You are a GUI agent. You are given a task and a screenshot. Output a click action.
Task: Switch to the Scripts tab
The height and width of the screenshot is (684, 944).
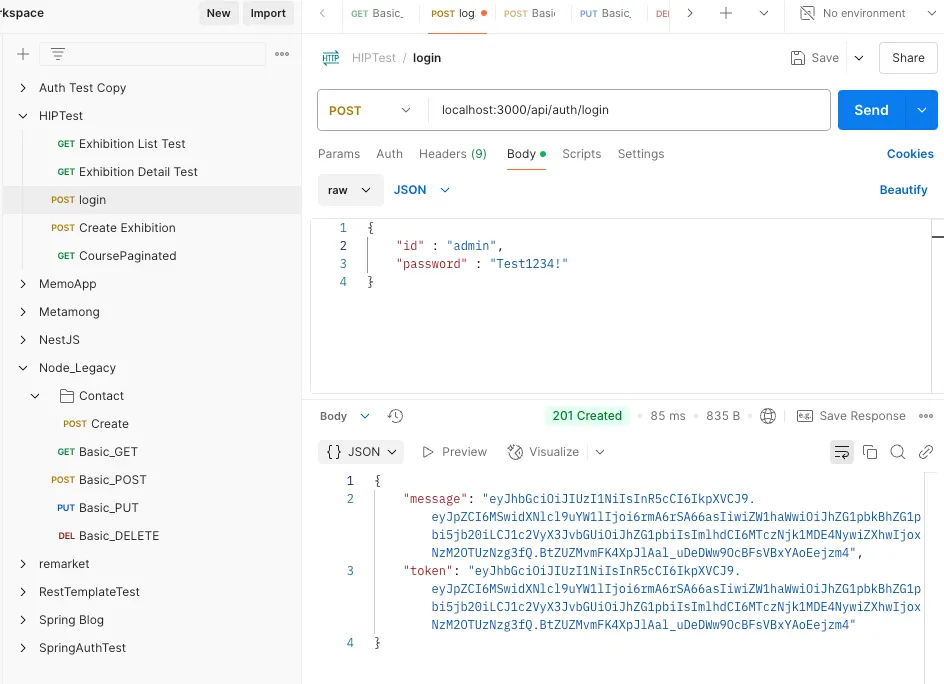581,154
